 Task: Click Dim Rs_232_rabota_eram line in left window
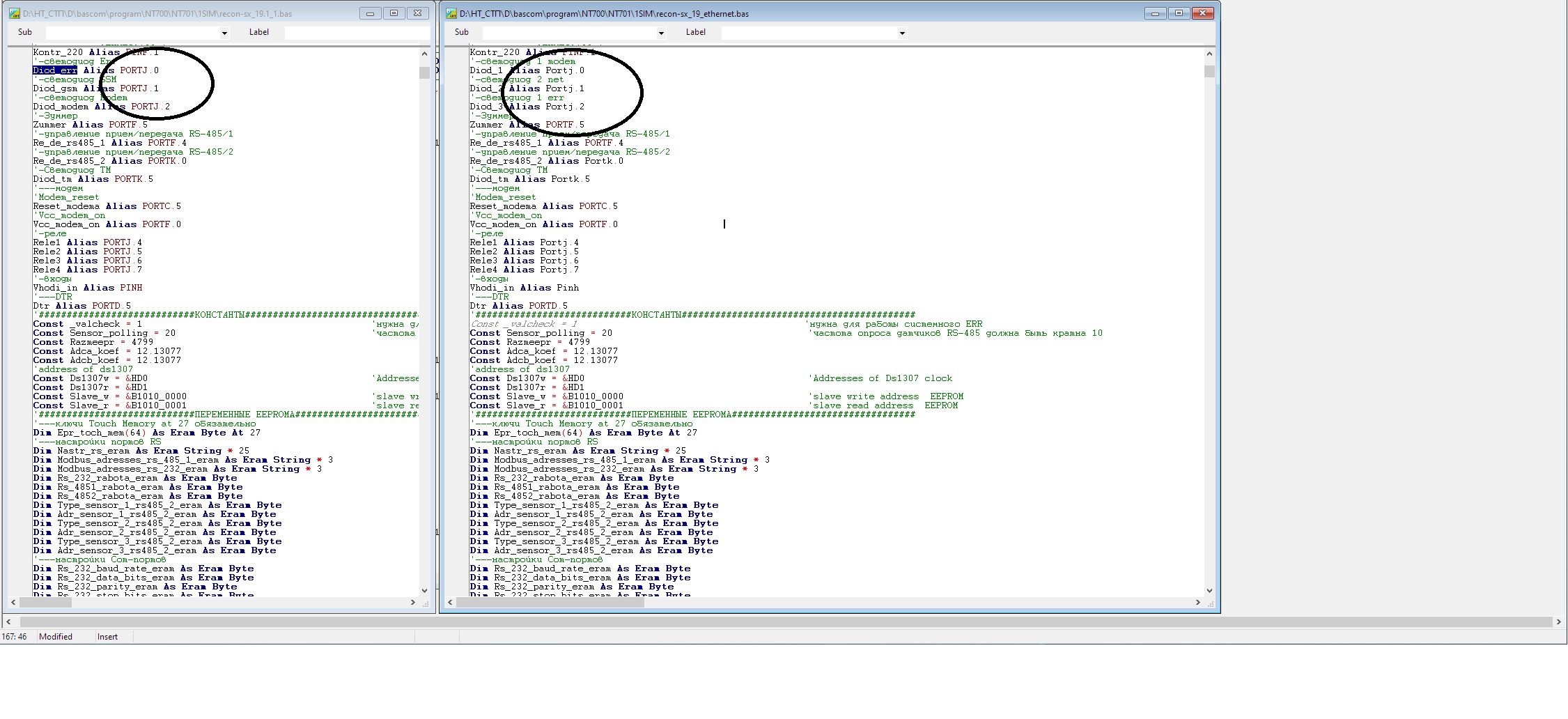pos(135,478)
